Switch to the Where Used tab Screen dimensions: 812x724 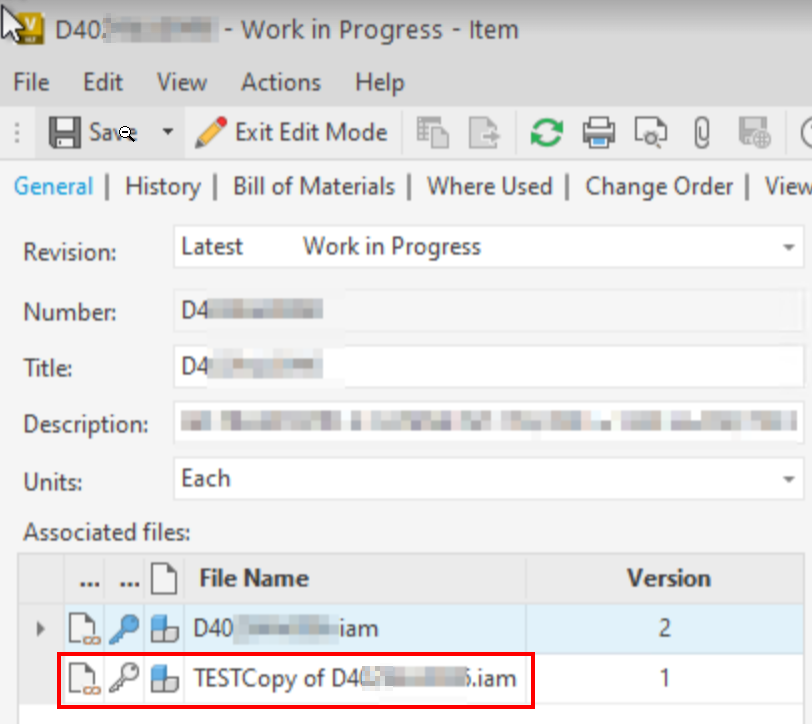pos(489,187)
